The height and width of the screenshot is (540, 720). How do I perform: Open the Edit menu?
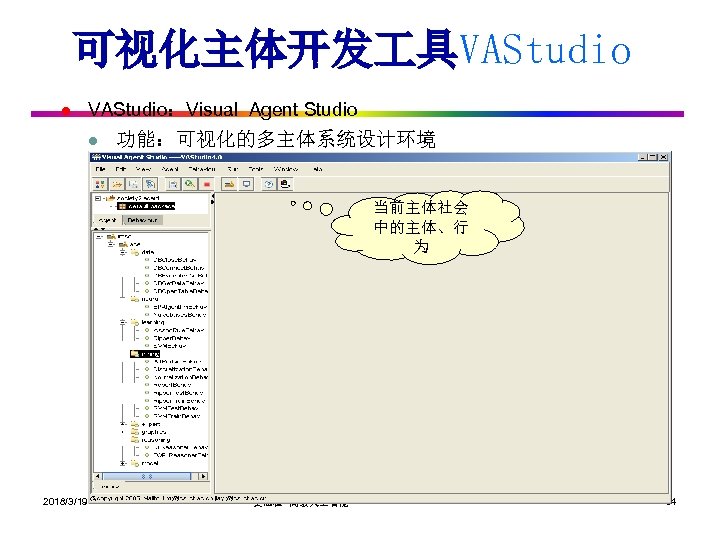(120, 169)
